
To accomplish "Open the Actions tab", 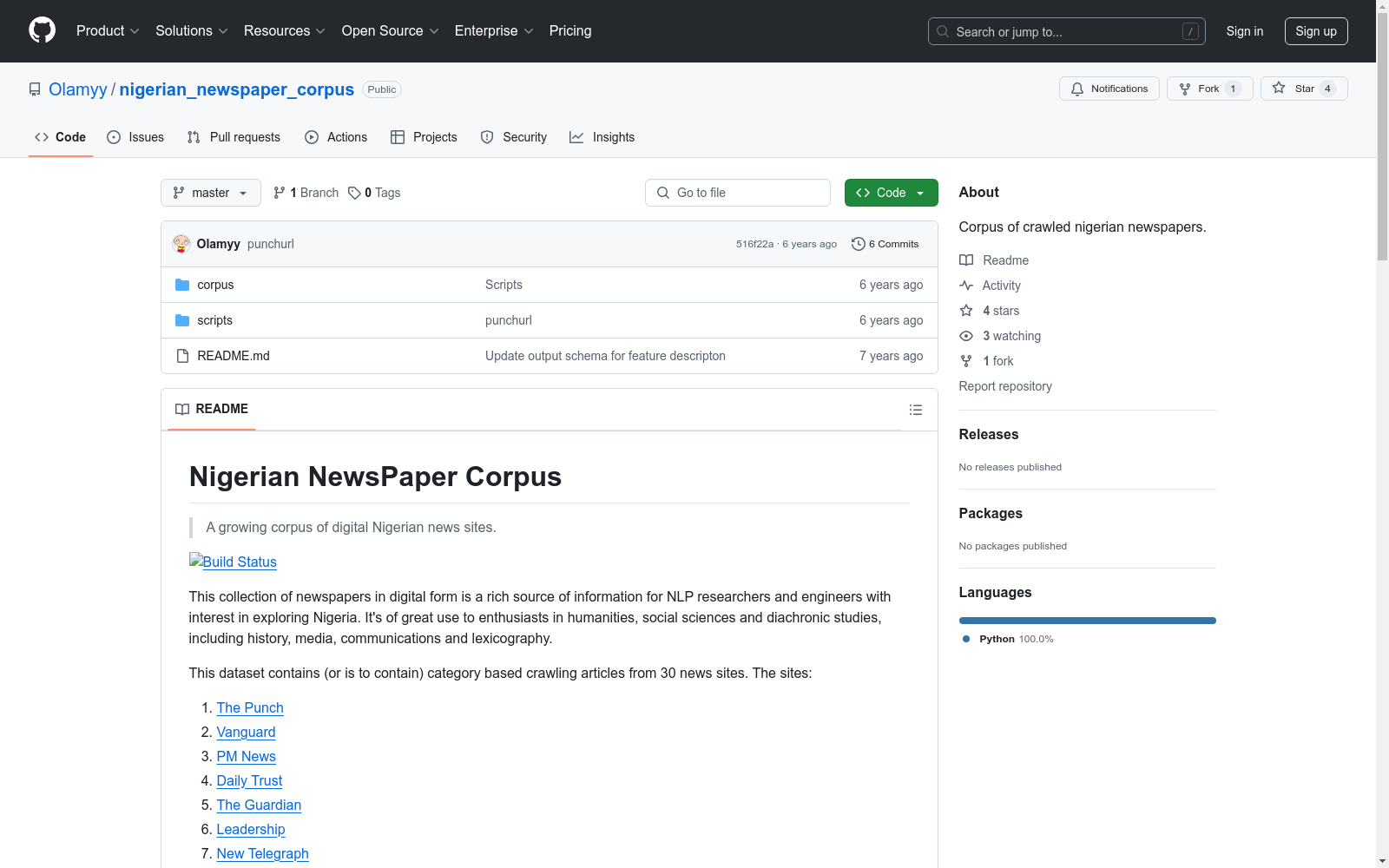I will 336,137.
